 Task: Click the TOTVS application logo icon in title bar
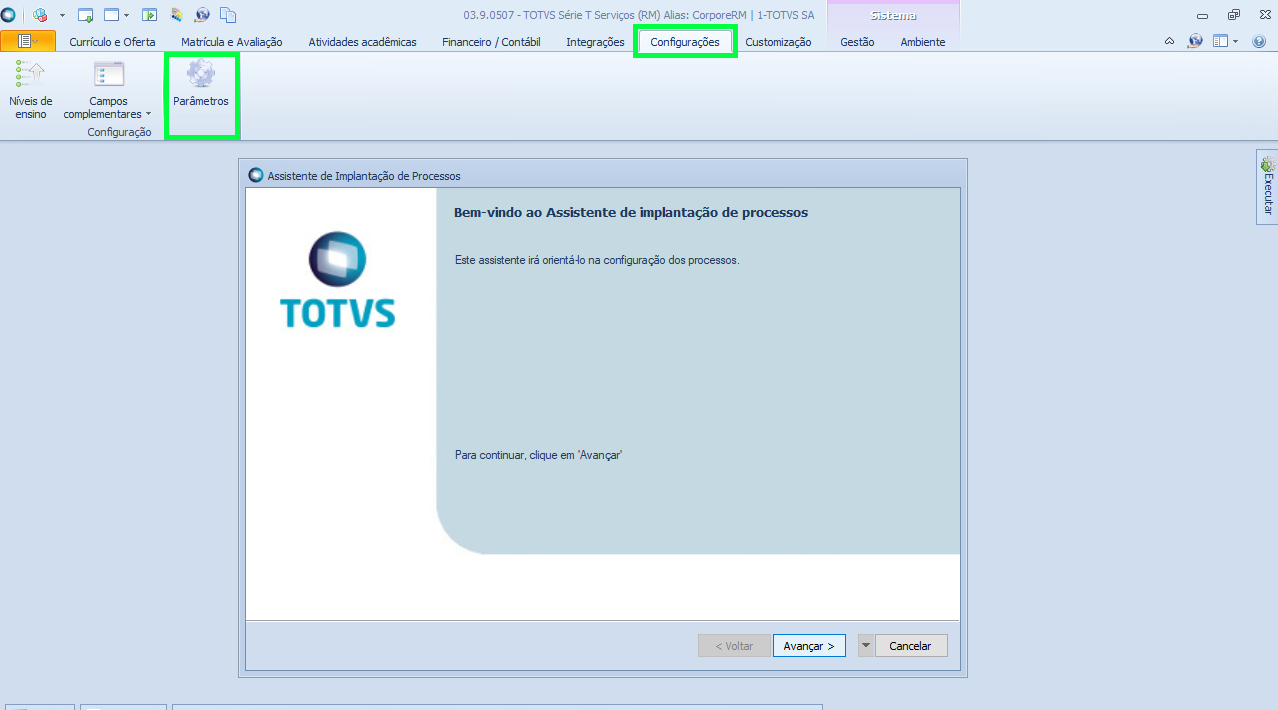click(8, 15)
